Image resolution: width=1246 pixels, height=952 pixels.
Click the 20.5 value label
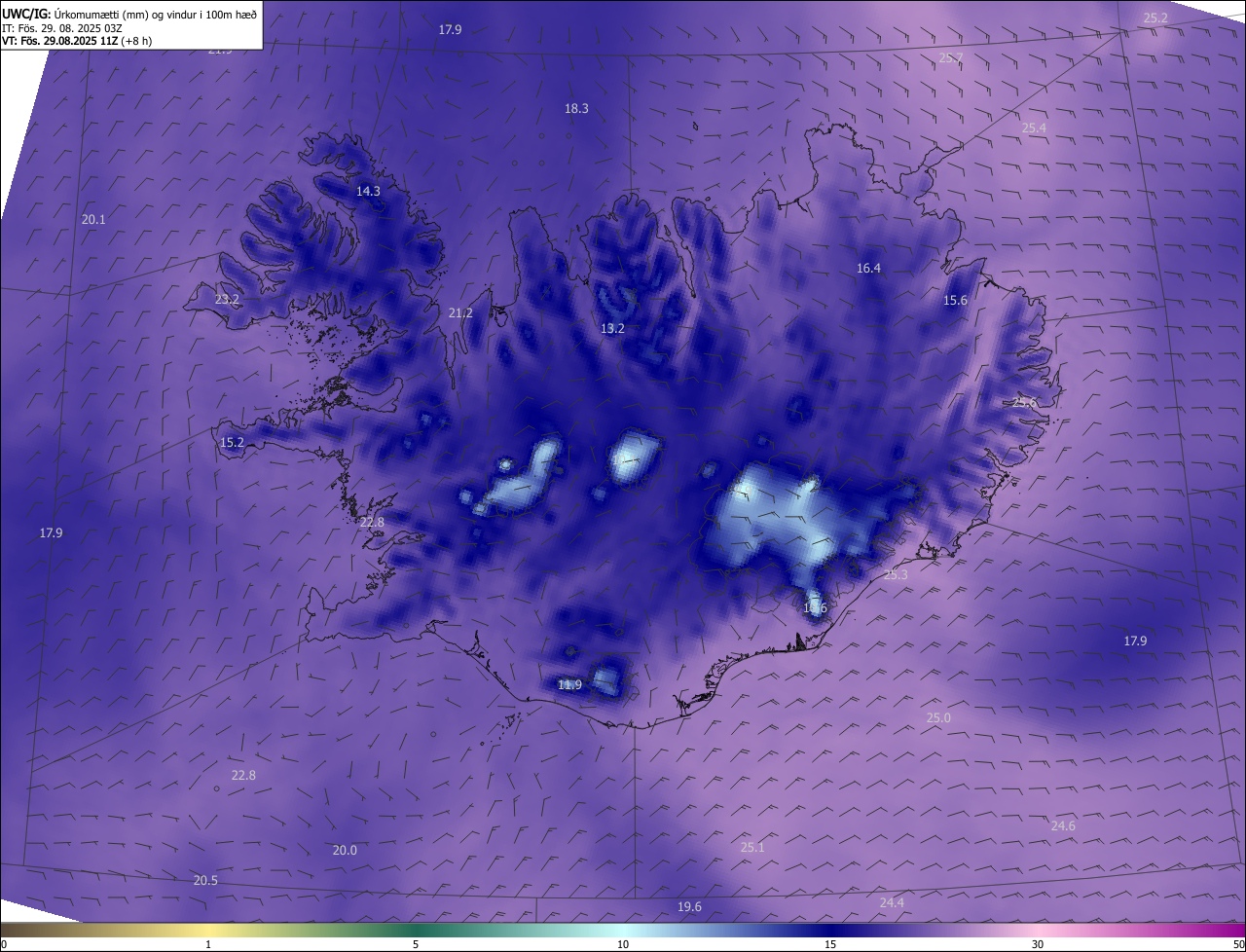[205, 880]
